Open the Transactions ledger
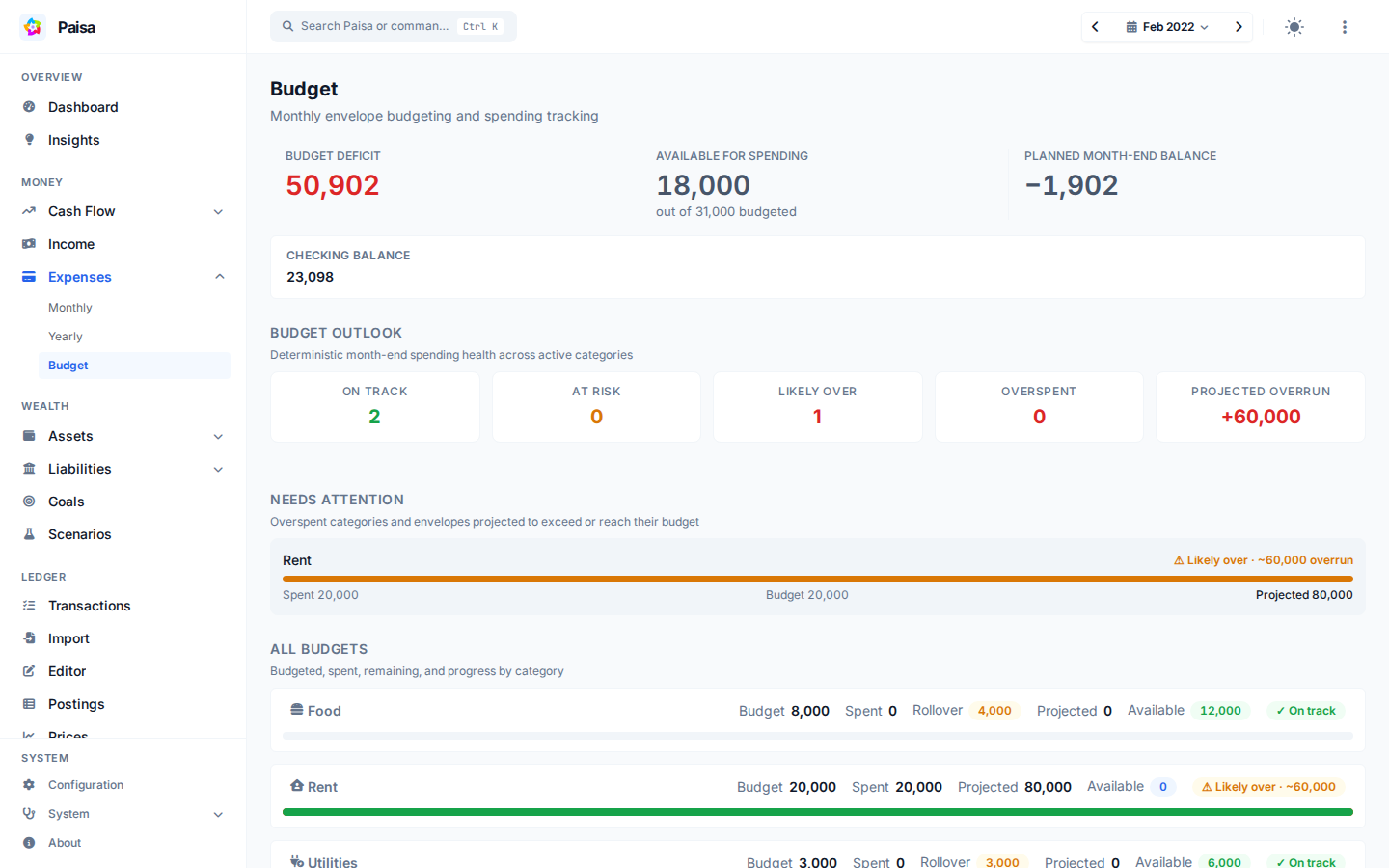 123,606
